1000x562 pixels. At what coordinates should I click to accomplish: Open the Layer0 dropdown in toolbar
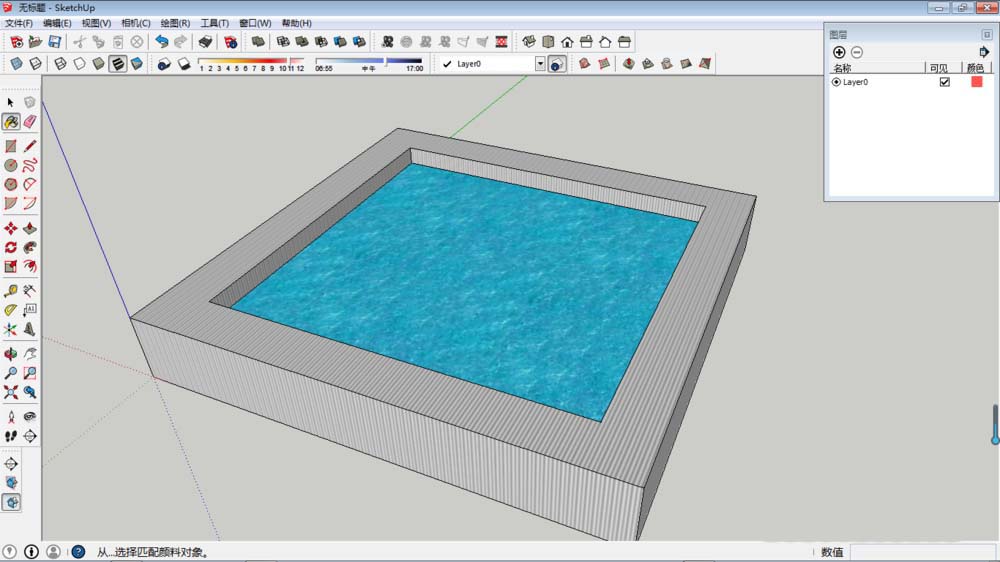tap(540, 64)
